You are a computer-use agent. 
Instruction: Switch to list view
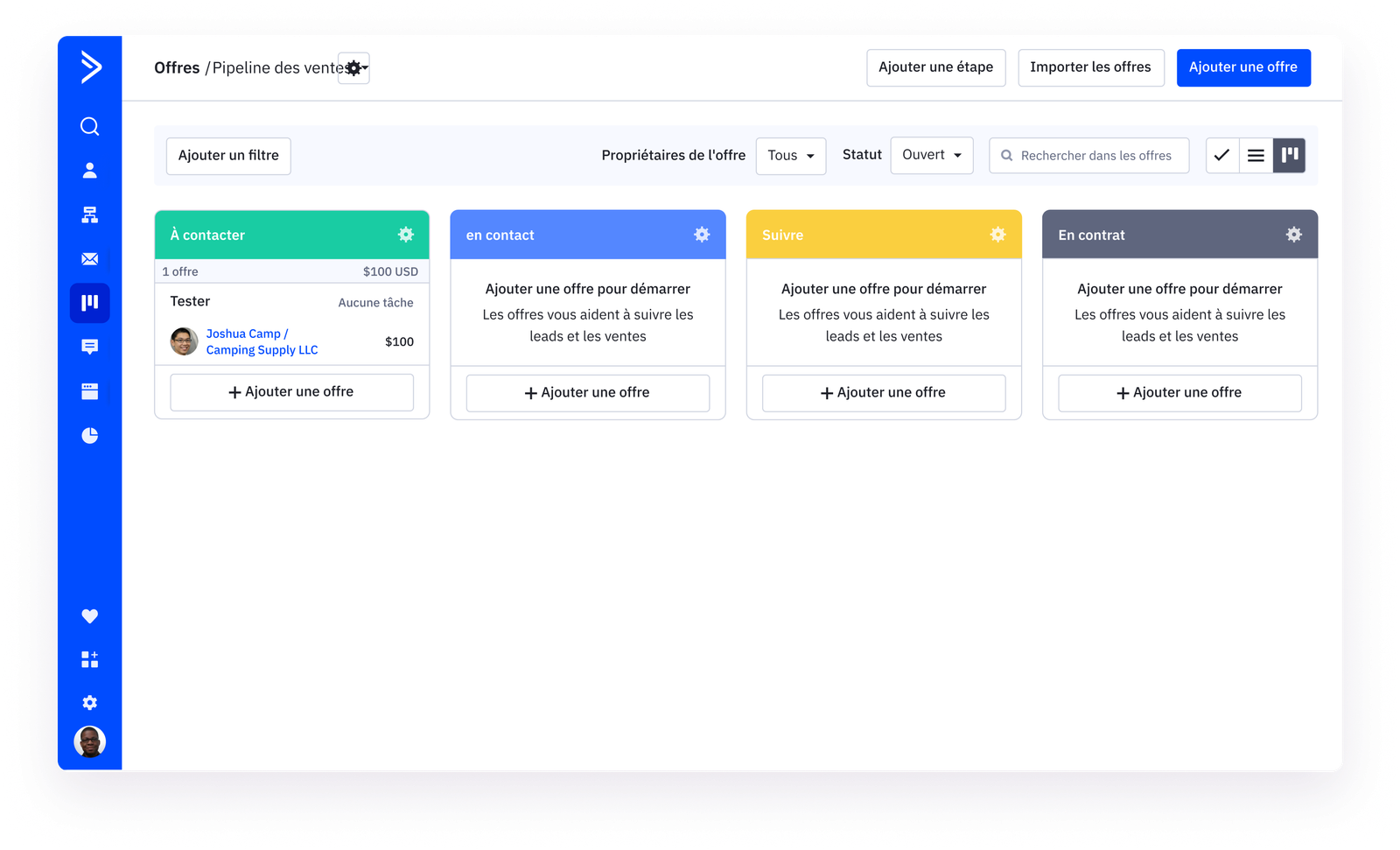click(x=1256, y=156)
